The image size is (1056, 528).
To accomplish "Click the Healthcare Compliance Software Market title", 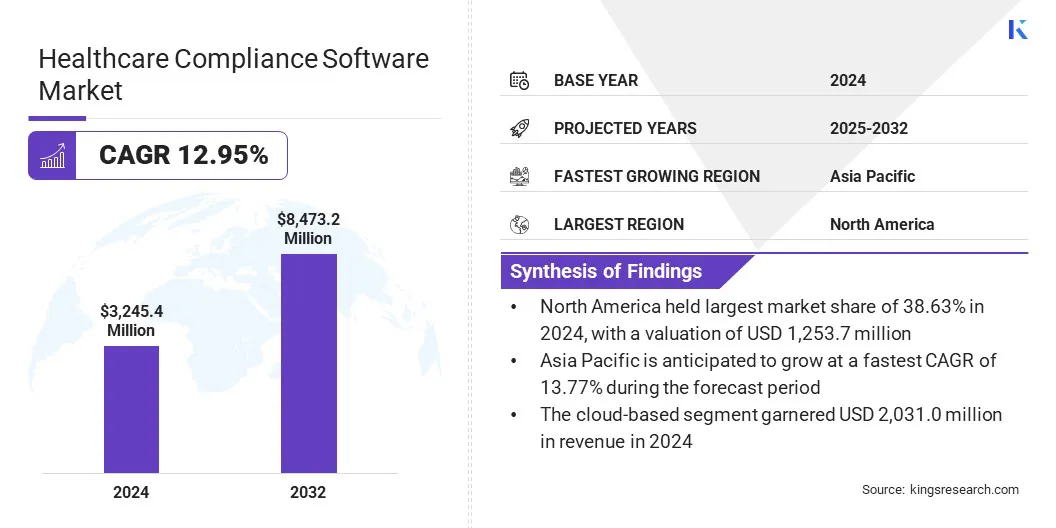I will 233,74.
